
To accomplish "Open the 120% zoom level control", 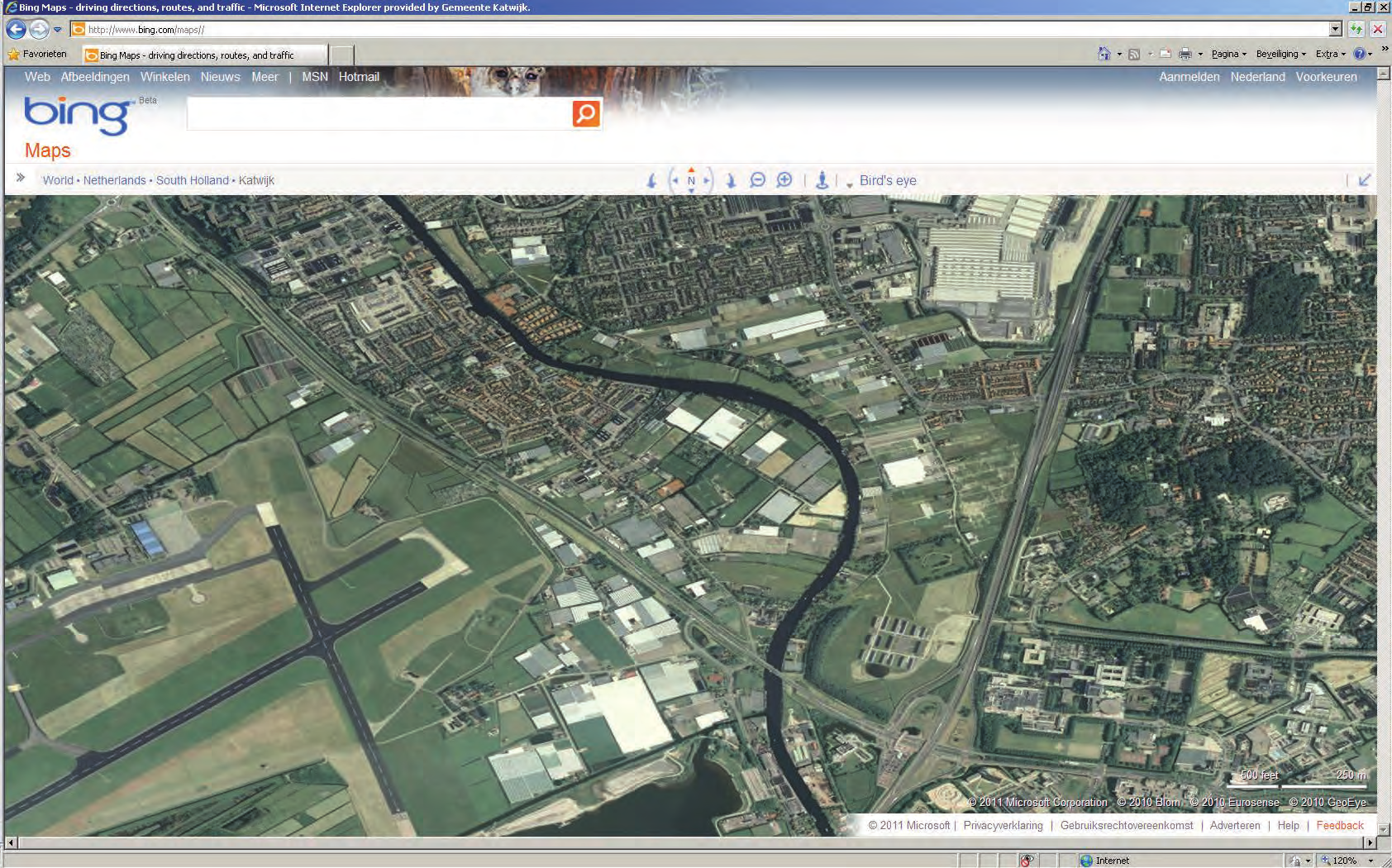I will click(x=1346, y=861).
